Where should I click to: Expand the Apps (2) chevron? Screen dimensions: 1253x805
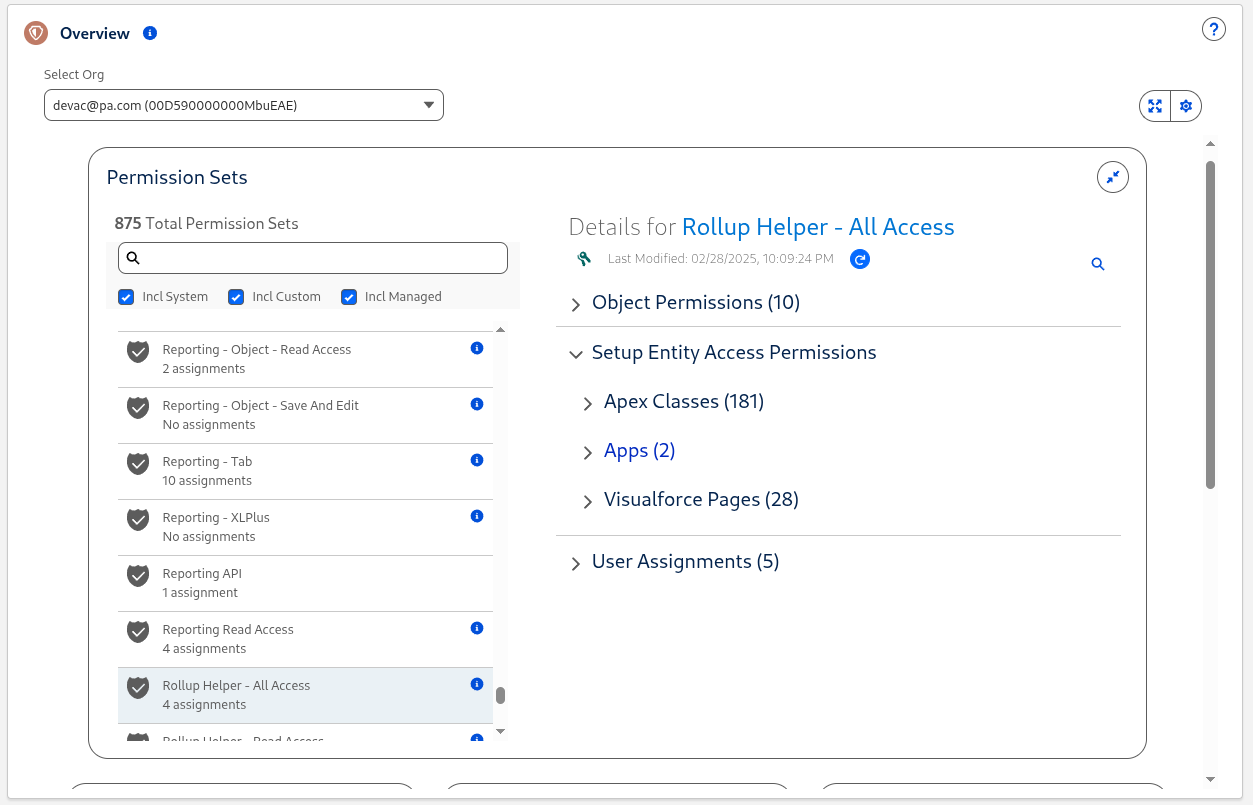tap(588, 453)
